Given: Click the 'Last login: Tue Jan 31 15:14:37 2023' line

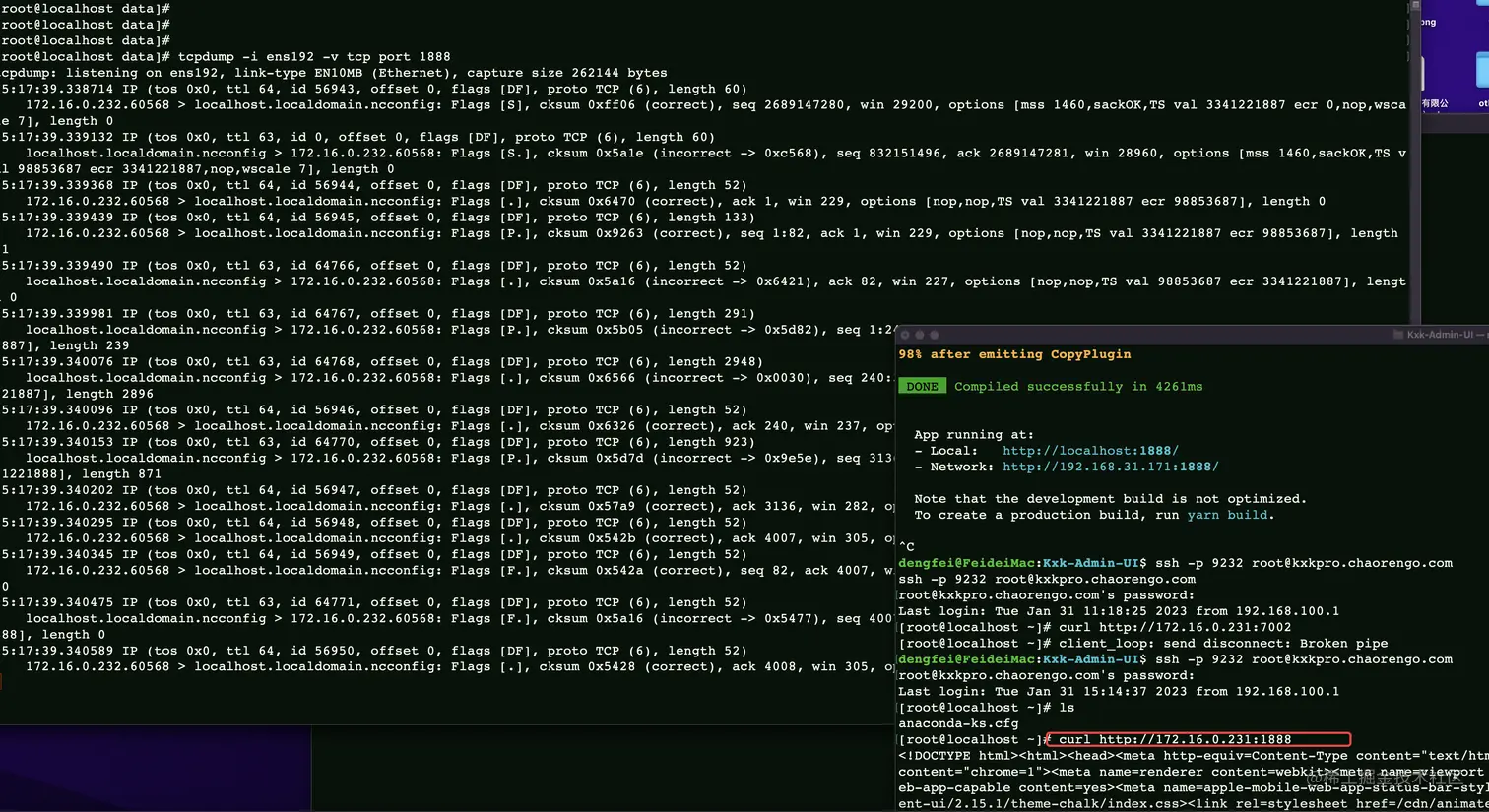Looking at the screenshot, I should click(x=1119, y=691).
